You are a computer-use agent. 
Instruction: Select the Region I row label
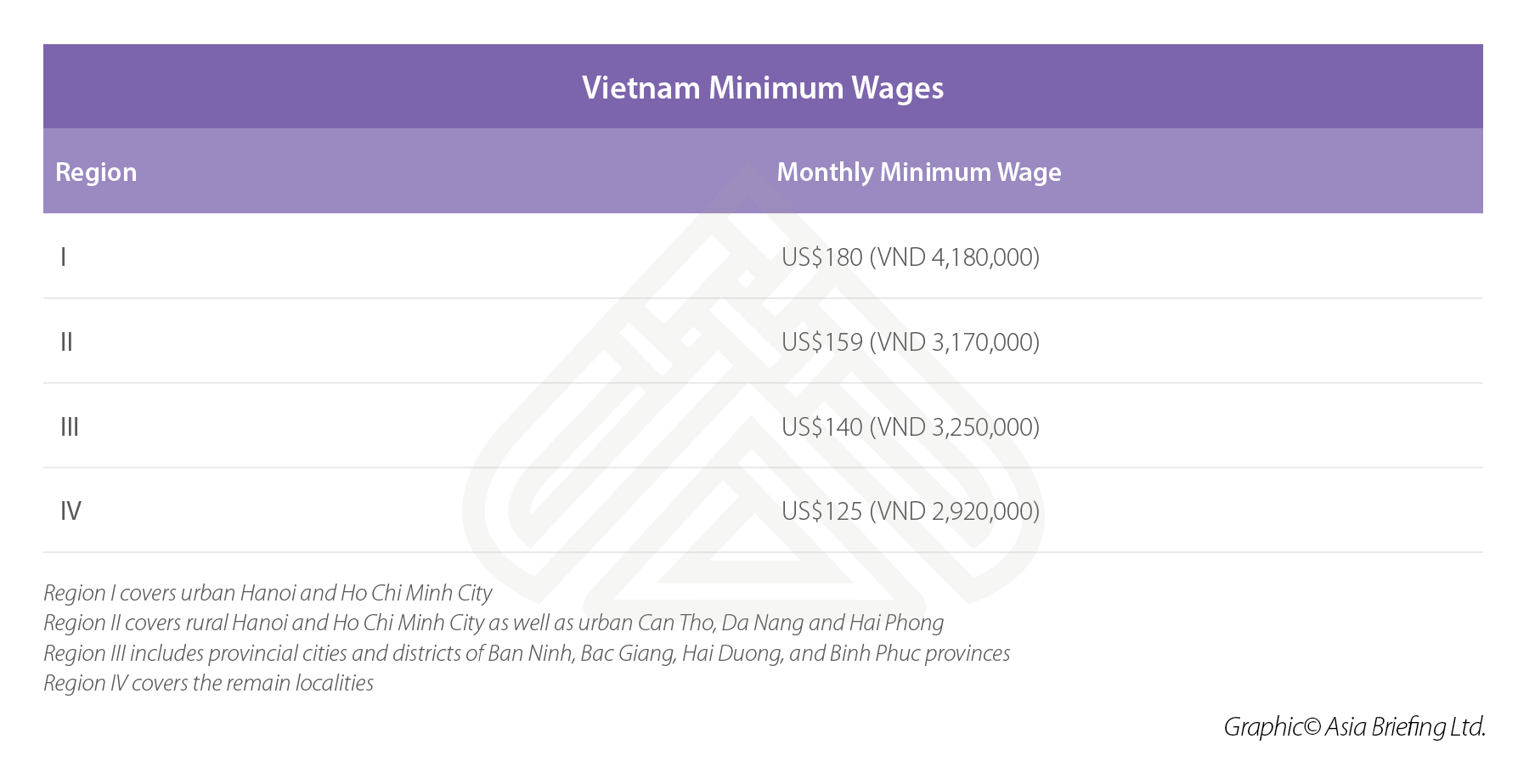[x=64, y=257]
